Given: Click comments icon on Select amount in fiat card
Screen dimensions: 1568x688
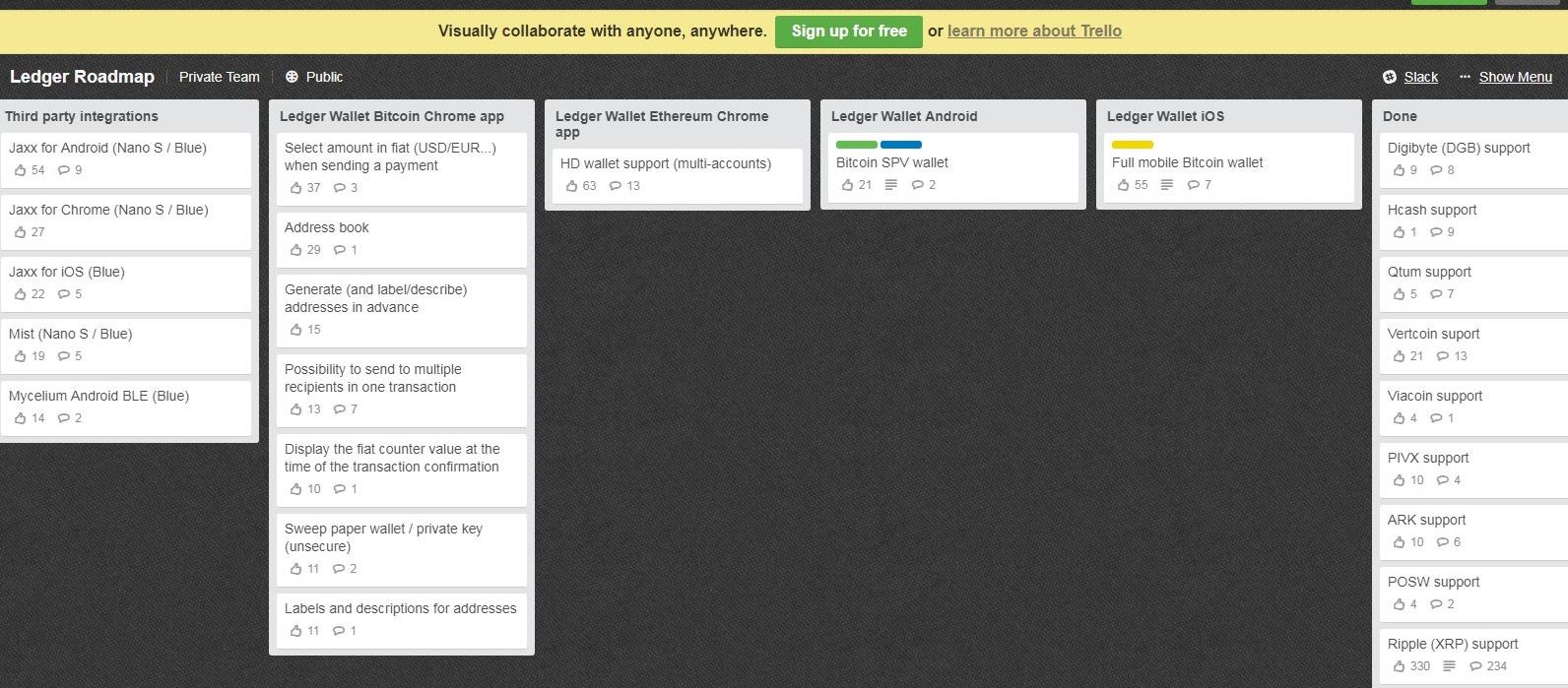Looking at the screenshot, I should coord(340,188).
